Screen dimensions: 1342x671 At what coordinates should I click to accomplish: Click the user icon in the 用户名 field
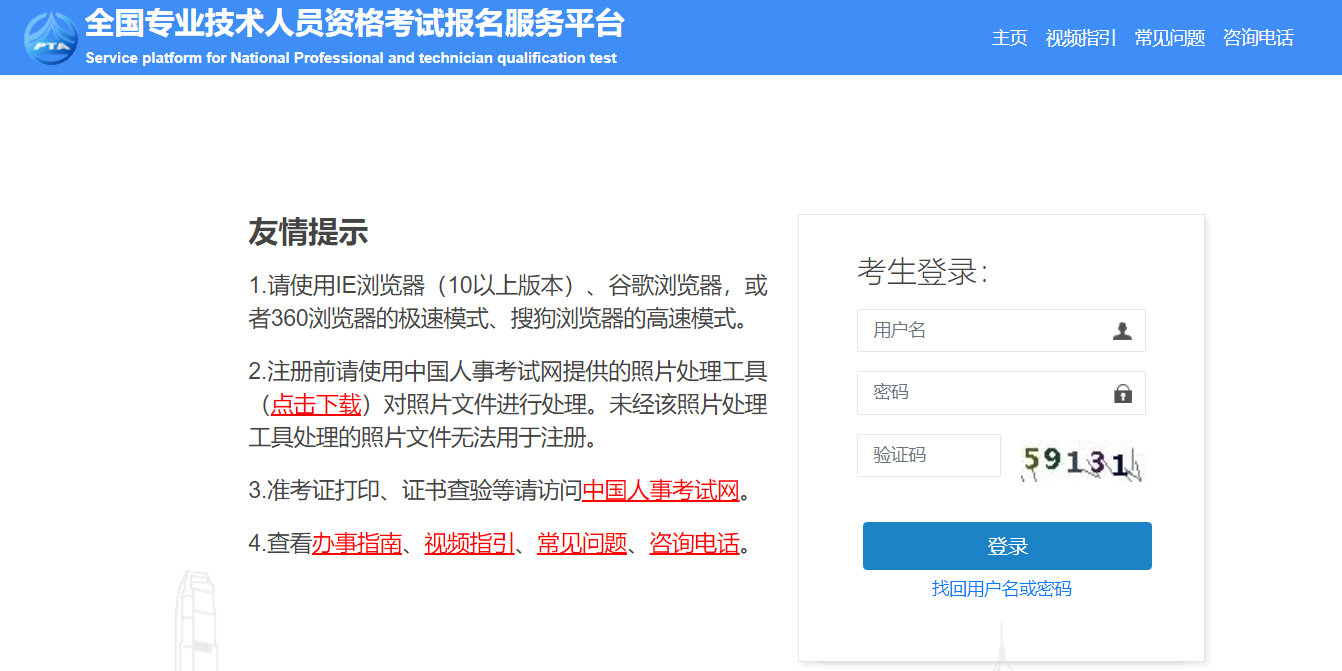click(x=1122, y=331)
